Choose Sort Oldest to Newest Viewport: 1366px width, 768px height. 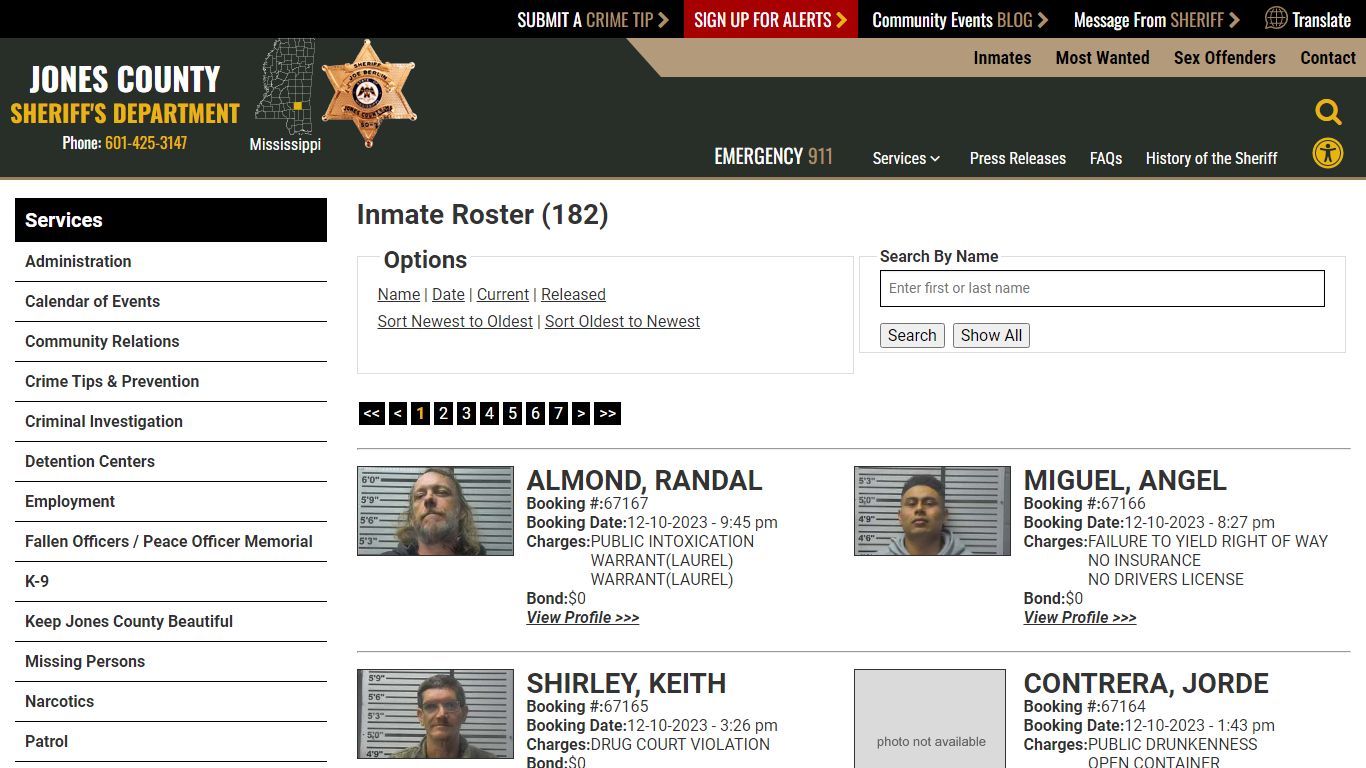622,321
